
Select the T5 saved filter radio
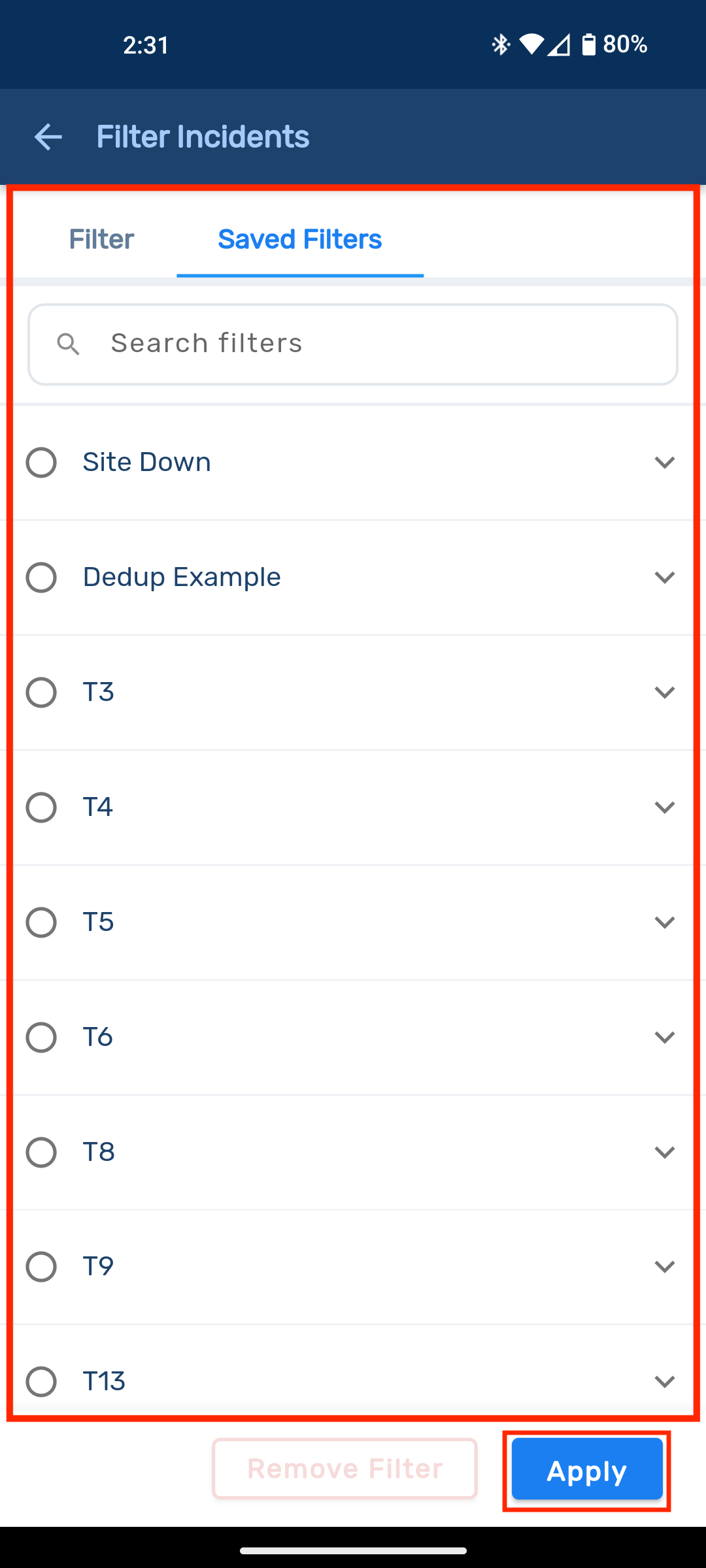pyautogui.click(x=41, y=923)
